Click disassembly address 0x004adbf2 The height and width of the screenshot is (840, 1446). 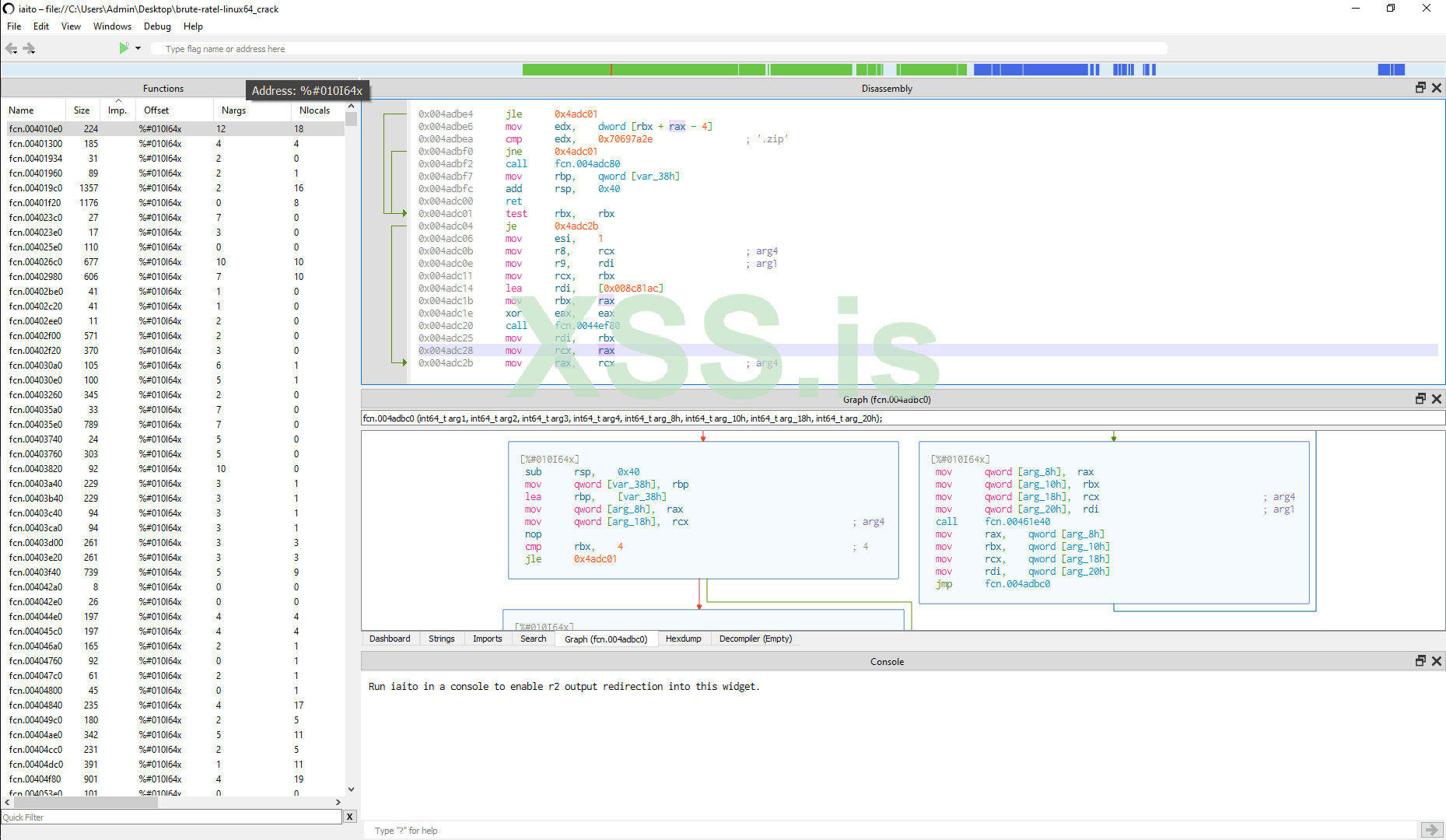coord(446,164)
